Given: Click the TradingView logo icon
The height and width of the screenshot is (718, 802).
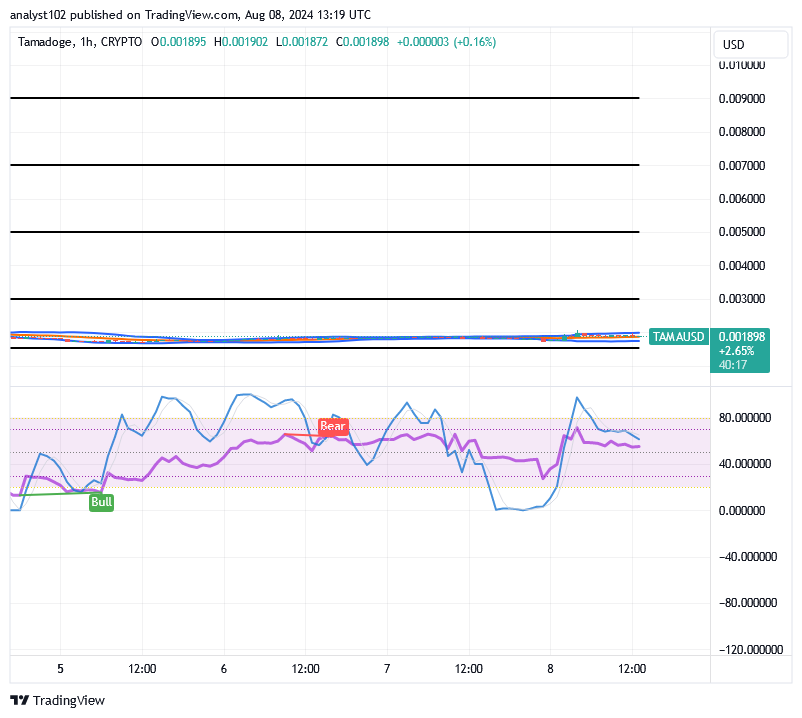Looking at the screenshot, I should 19,700.
